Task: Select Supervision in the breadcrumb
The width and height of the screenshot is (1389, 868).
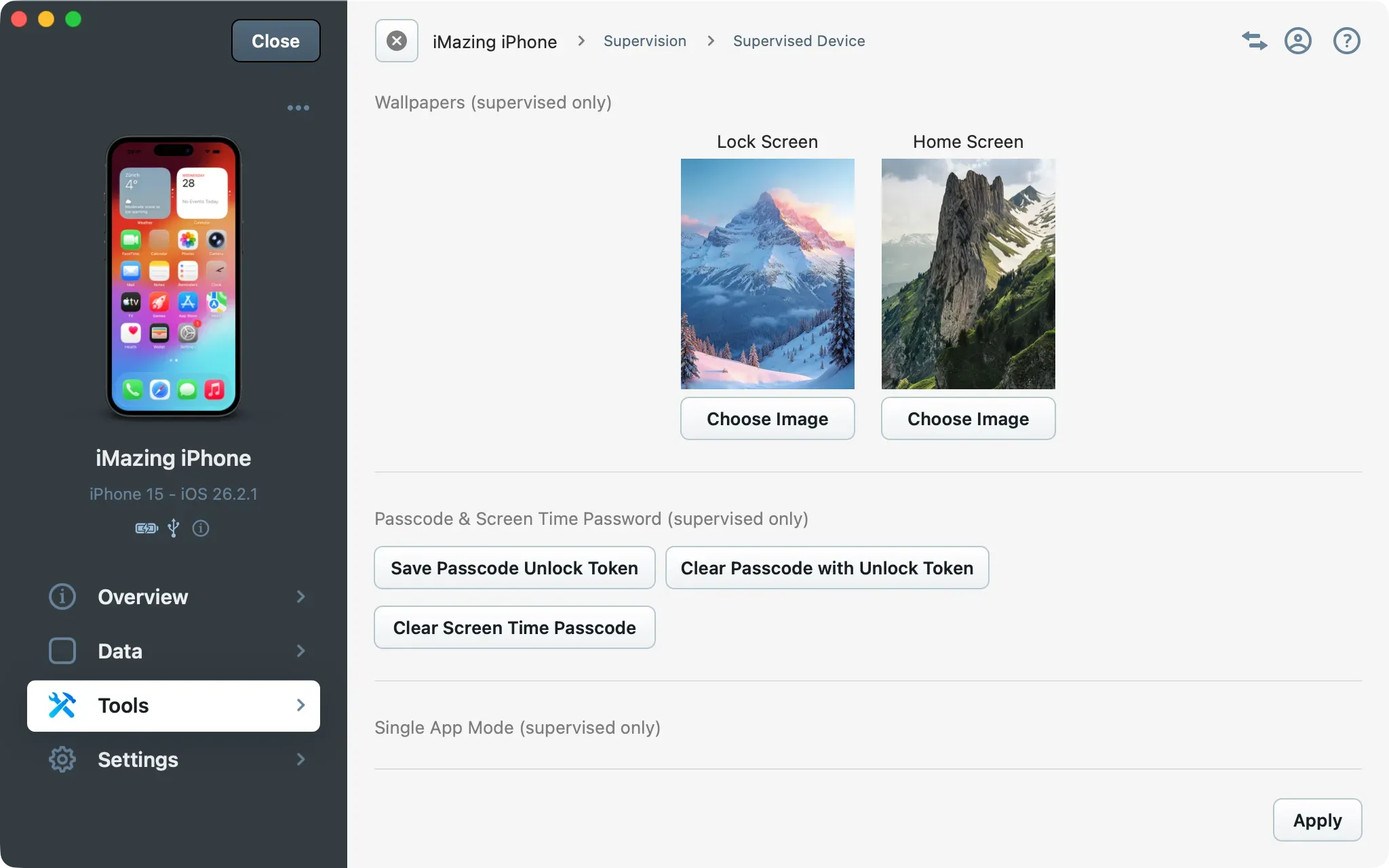Action: point(644,41)
